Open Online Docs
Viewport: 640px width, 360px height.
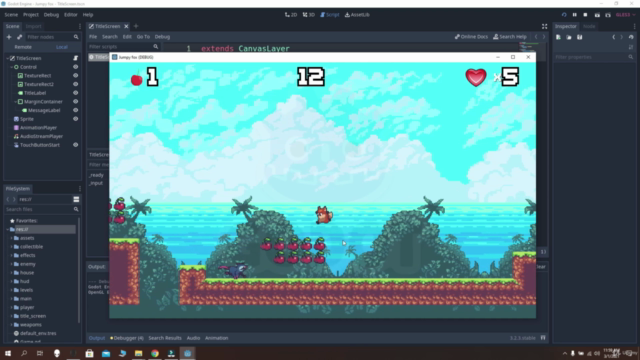(x=471, y=37)
